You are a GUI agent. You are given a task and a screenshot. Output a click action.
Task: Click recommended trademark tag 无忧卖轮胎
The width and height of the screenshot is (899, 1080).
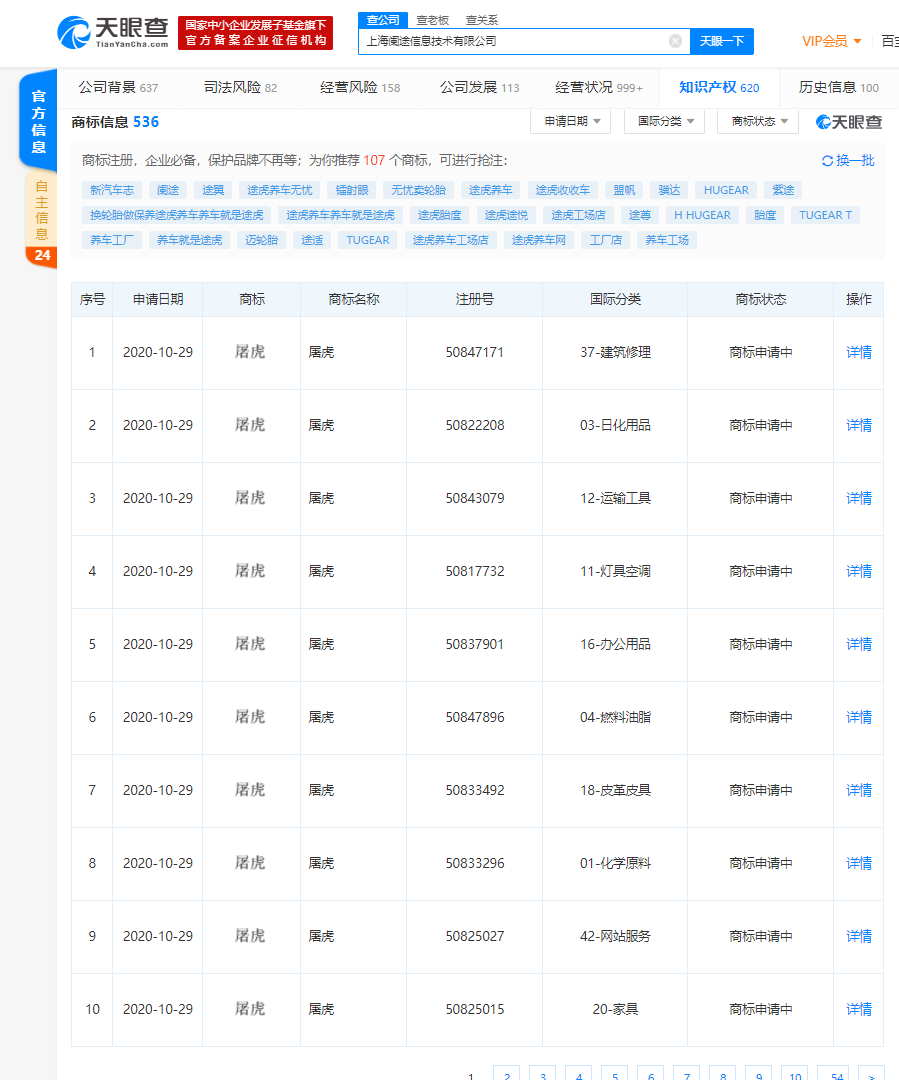[x=418, y=190]
